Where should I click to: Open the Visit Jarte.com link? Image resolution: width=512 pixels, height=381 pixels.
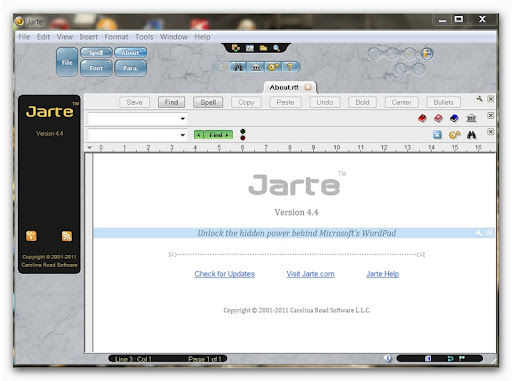point(310,274)
